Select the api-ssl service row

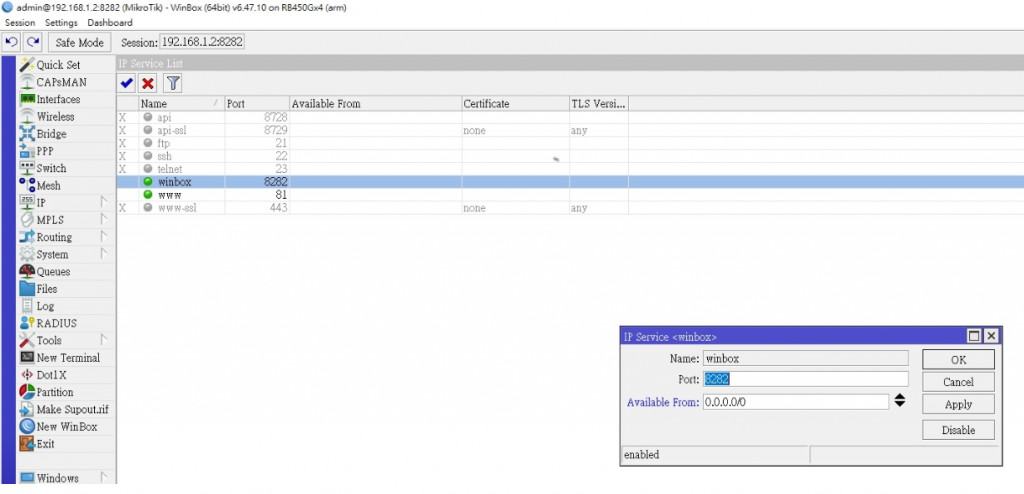[x=569, y=131]
